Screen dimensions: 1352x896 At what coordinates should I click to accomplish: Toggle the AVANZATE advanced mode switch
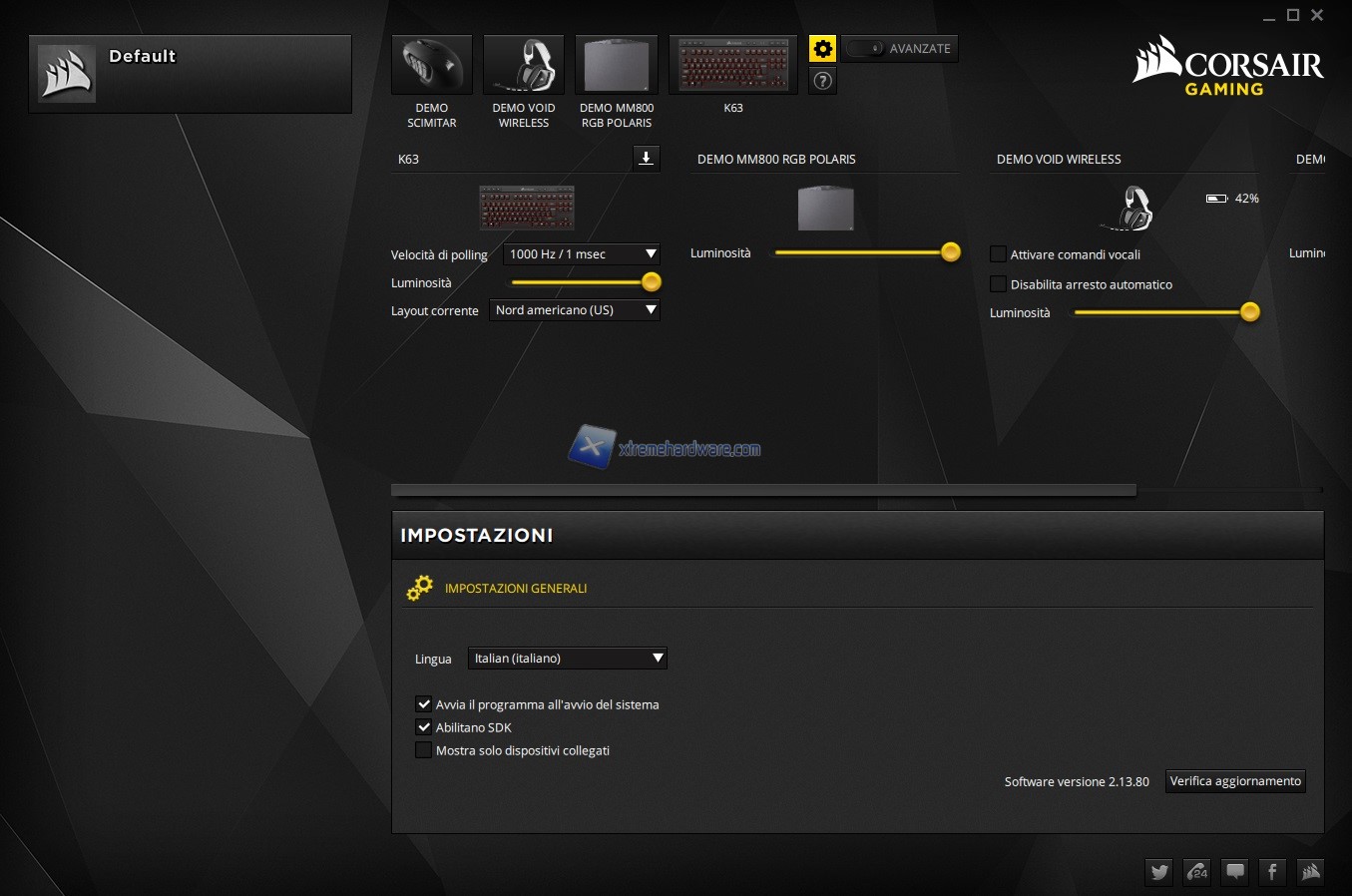pos(865,49)
